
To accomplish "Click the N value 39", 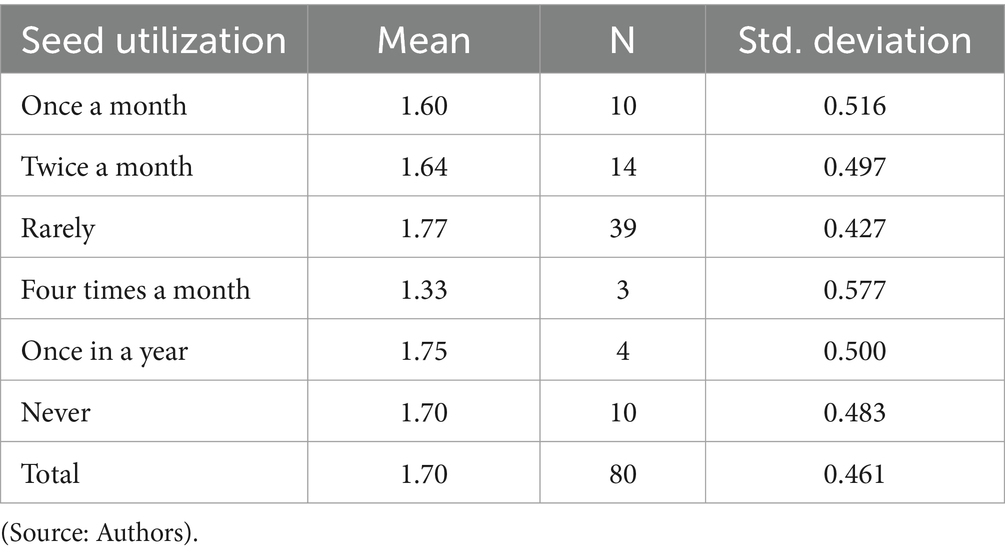I will [622, 228].
